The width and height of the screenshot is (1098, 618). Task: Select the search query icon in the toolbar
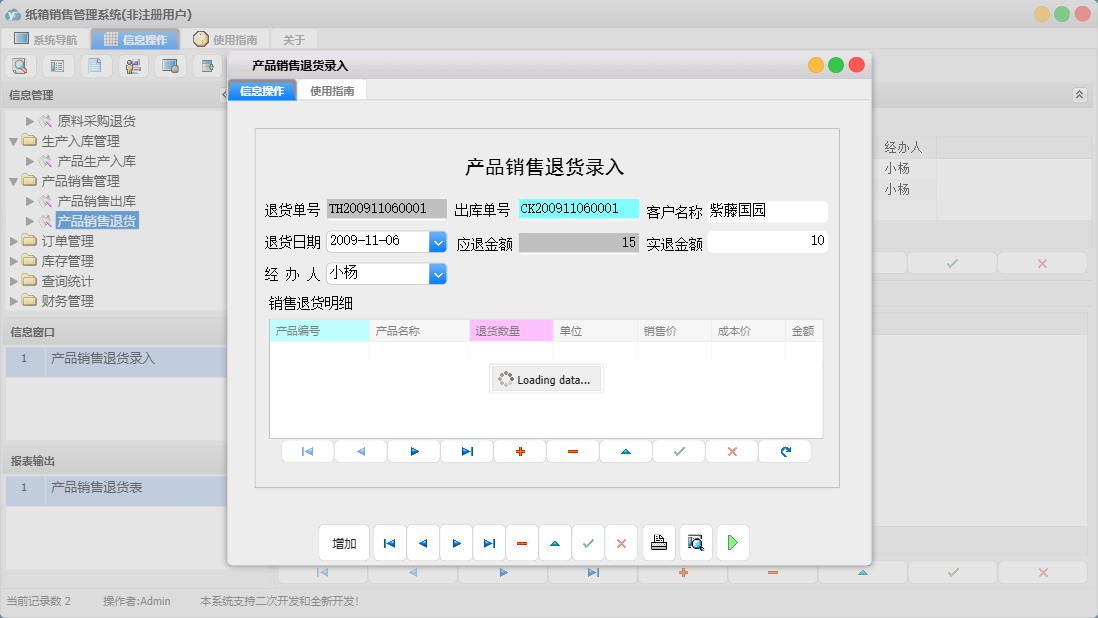(x=21, y=65)
